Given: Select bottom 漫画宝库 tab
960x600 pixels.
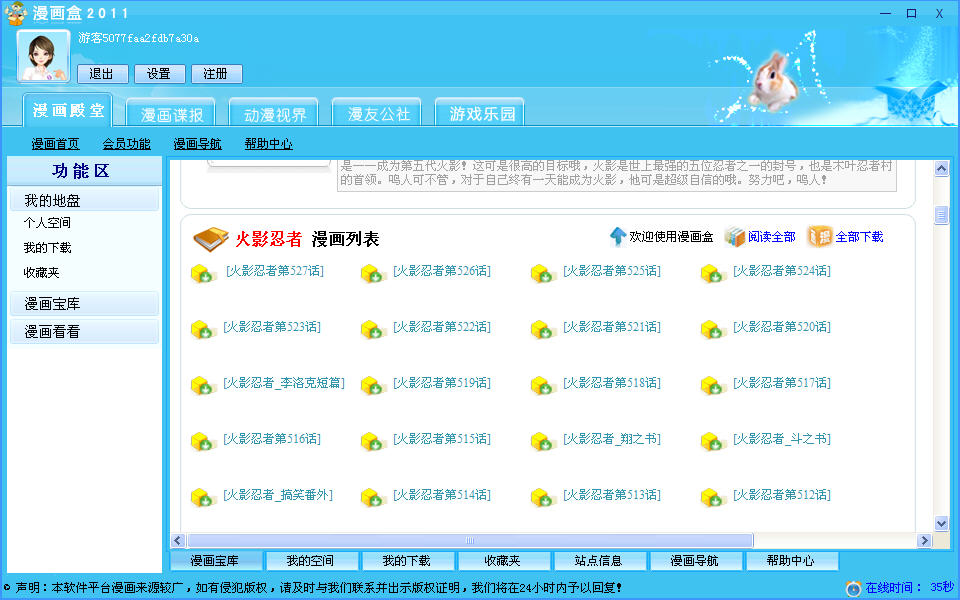Looking at the screenshot, I should coord(215,560).
